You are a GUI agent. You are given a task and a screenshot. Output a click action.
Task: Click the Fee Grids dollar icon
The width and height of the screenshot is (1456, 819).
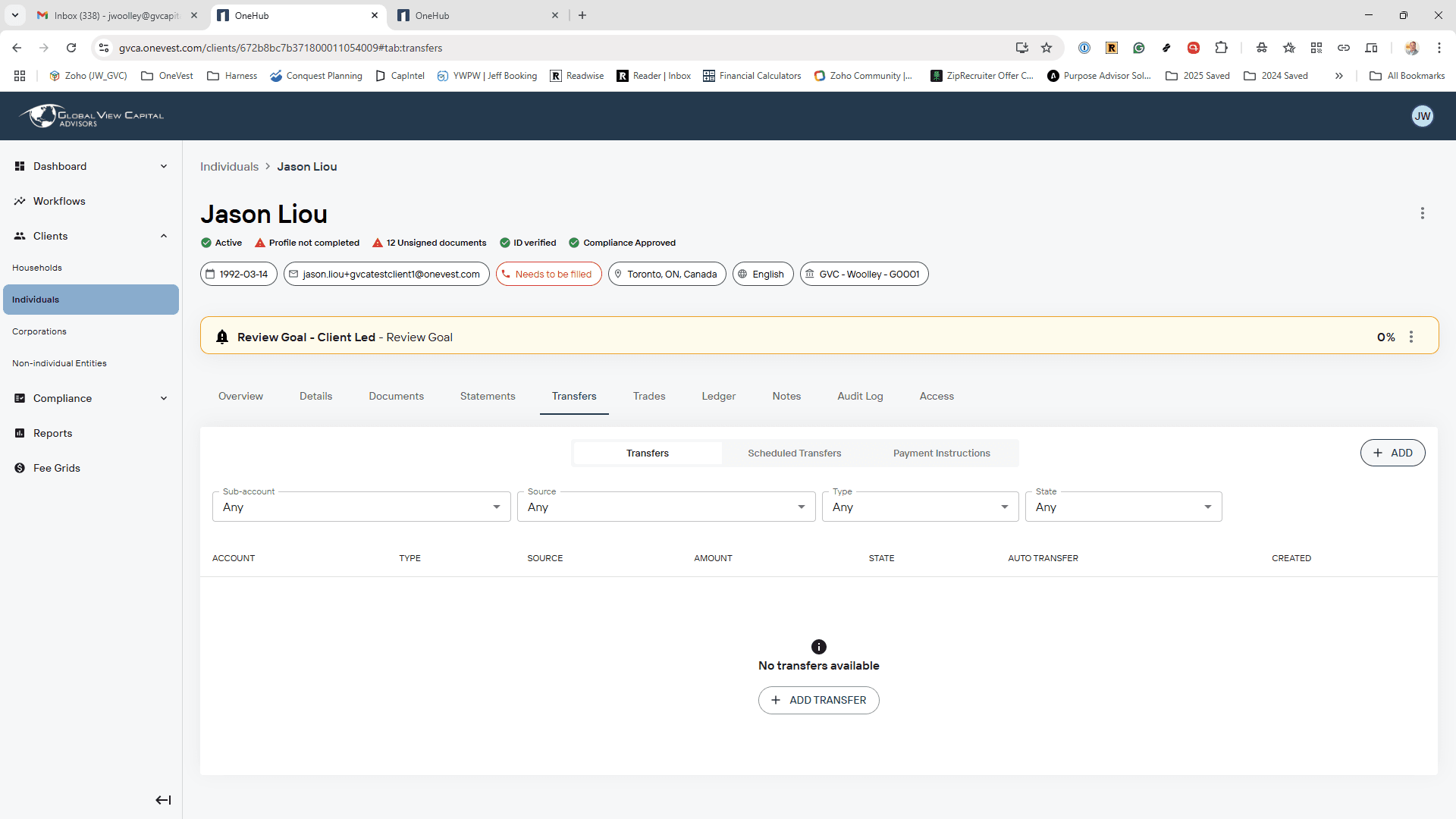coord(20,468)
